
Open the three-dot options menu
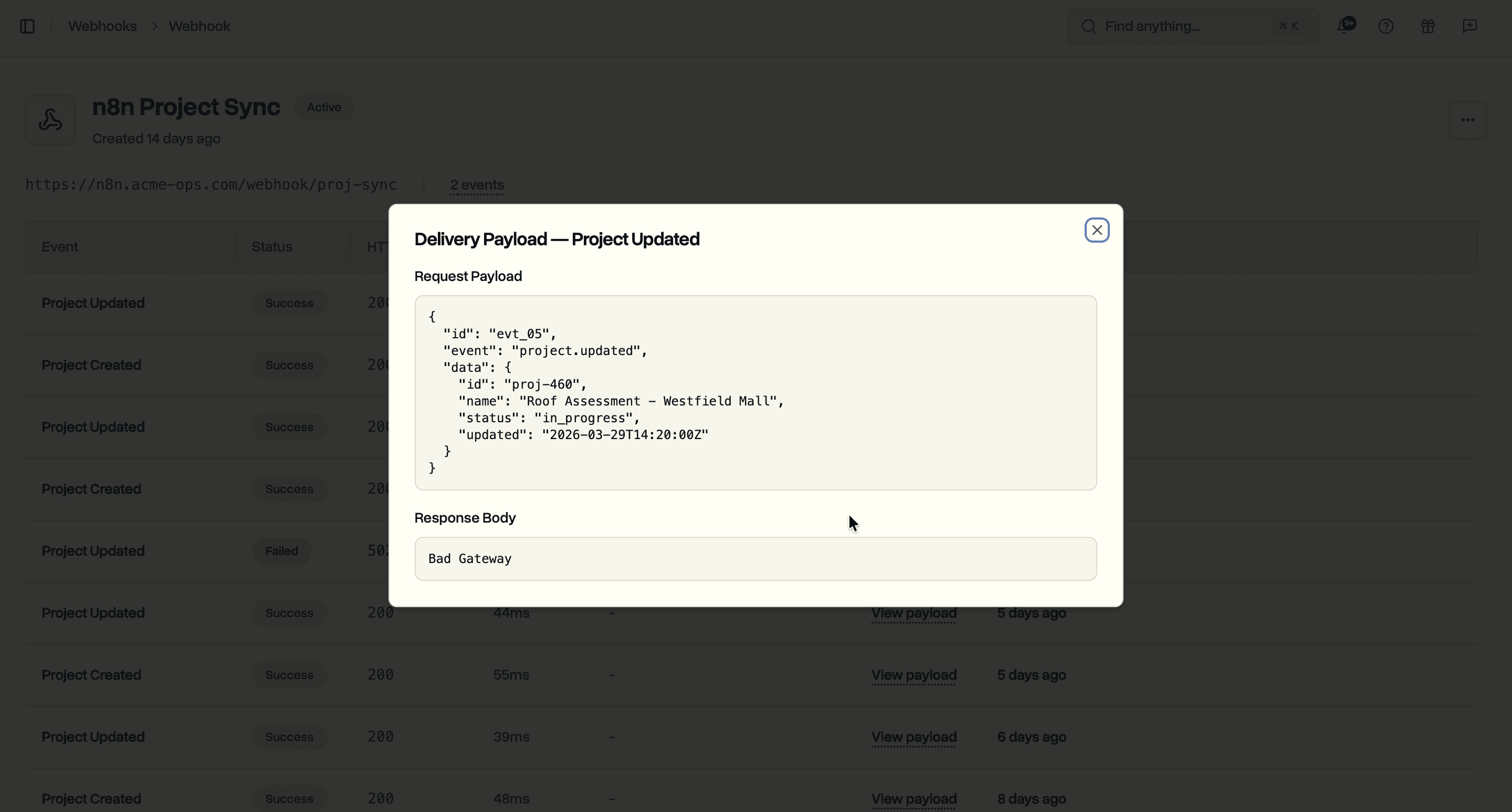(1468, 119)
